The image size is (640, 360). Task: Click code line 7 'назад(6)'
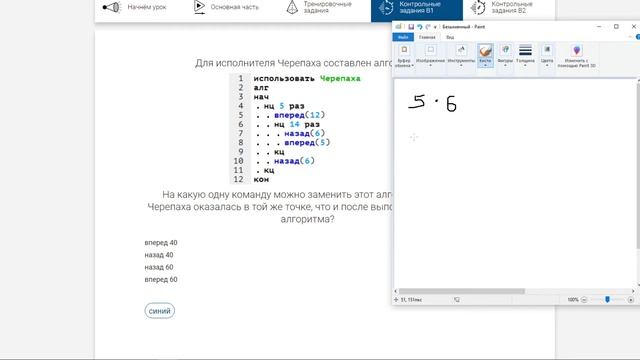tap(304, 133)
